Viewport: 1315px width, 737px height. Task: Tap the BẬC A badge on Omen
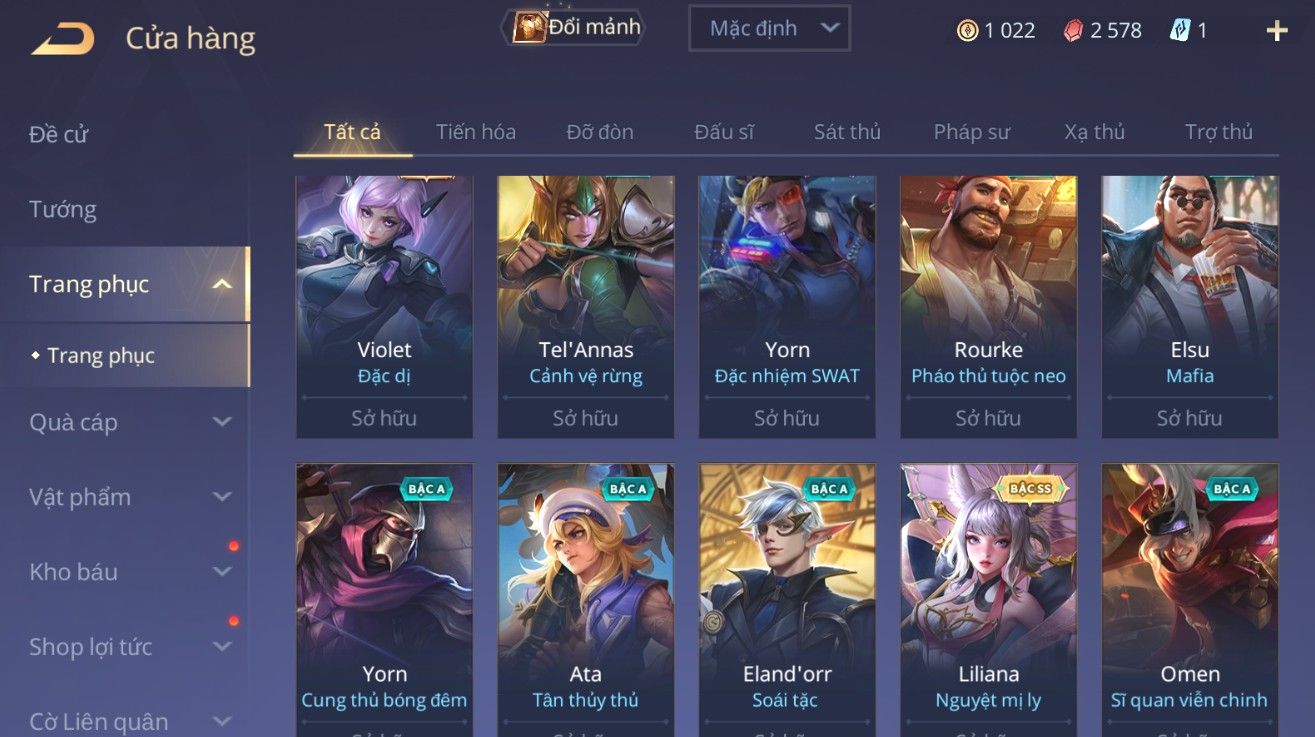[x=1232, y=489]
